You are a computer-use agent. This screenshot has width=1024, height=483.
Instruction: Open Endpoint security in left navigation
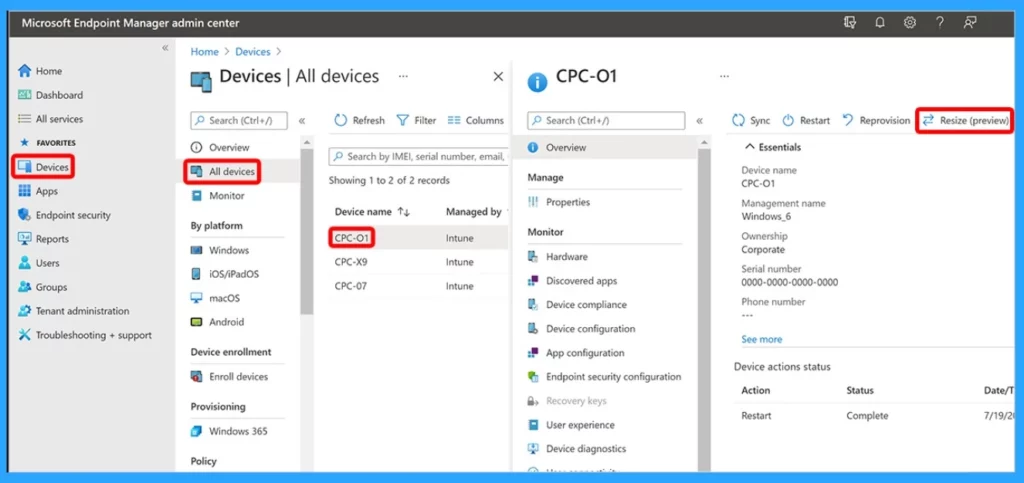(64, 215)
